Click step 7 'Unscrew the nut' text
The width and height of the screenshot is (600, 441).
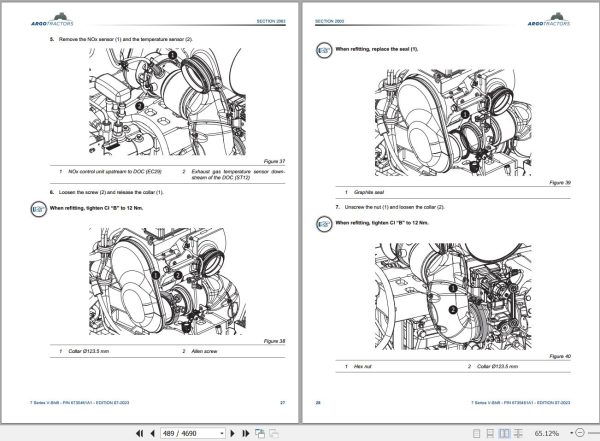coord(395,207)
